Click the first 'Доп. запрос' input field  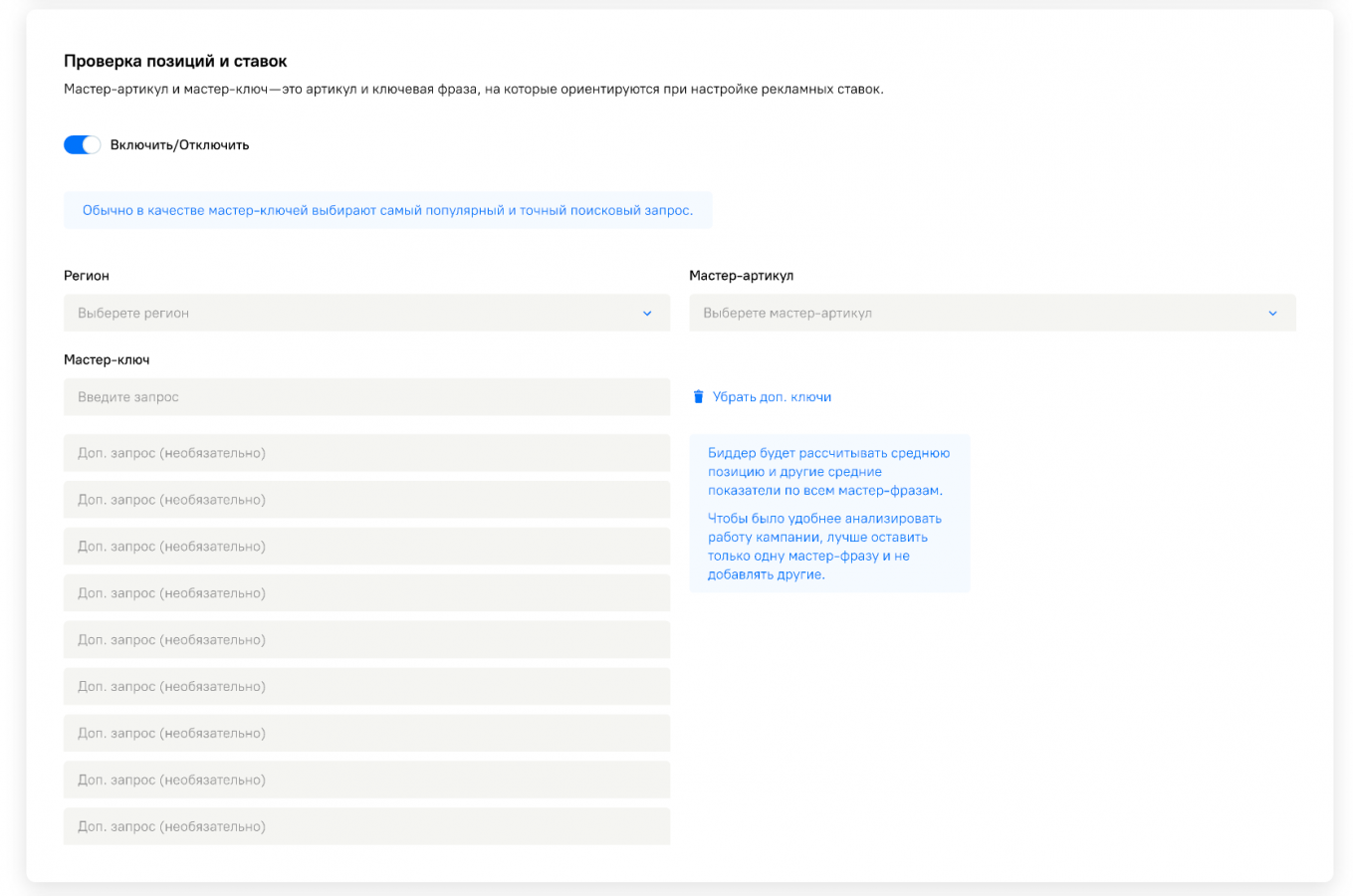pos(366,453)
